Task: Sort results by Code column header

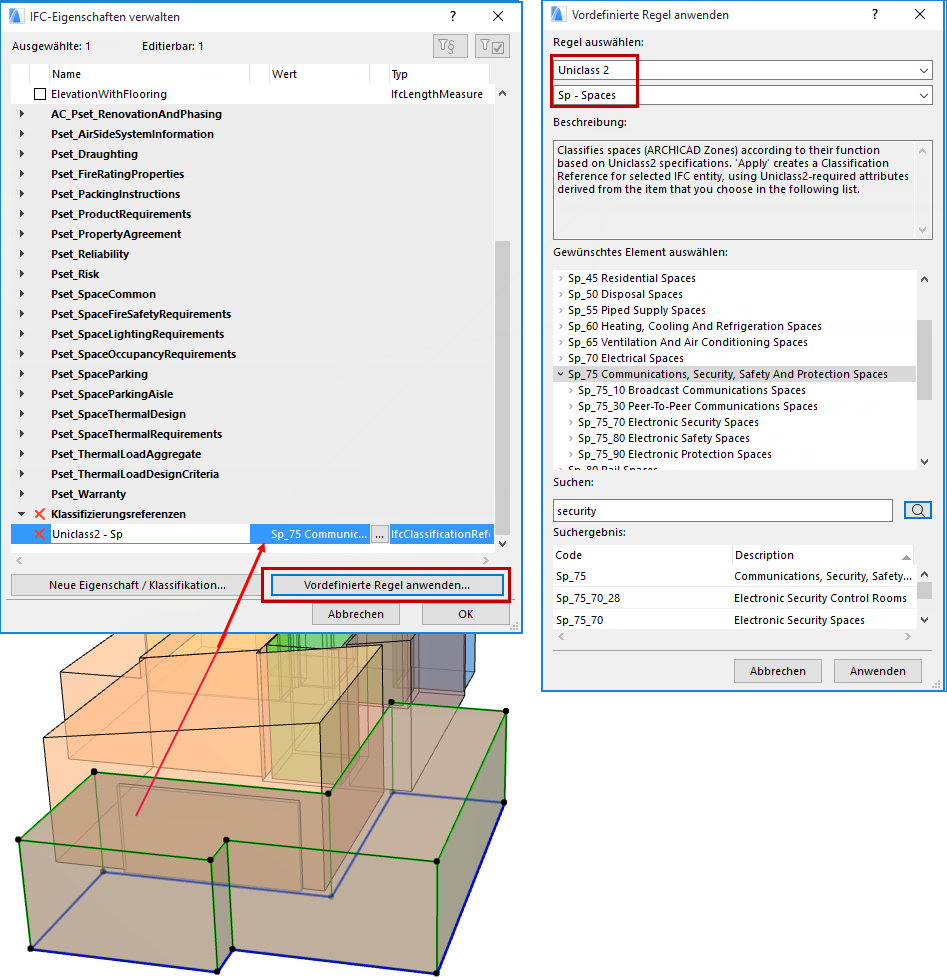Action: click(x=643, y=555)
